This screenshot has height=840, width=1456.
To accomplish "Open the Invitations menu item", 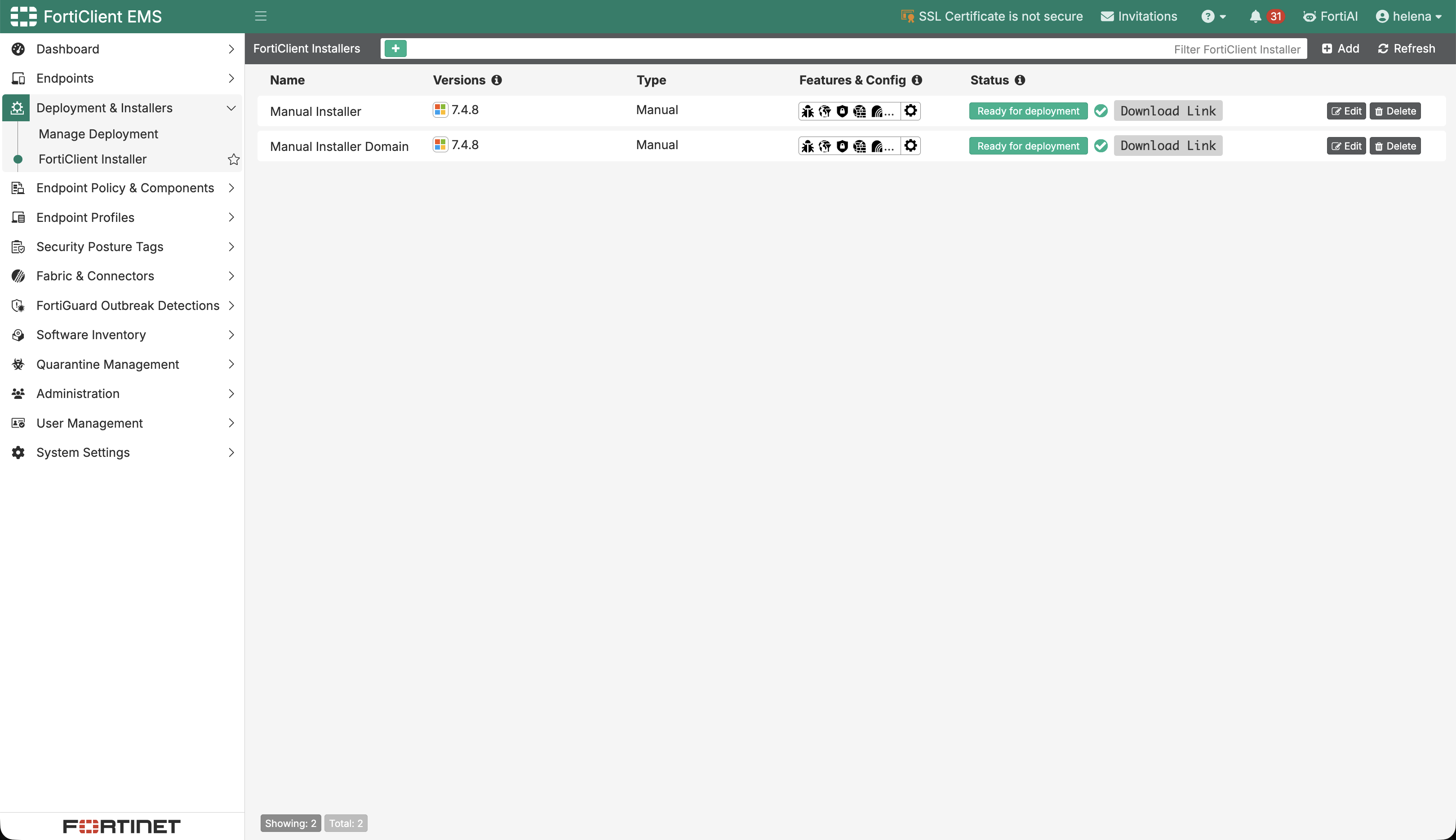I will [1139, 16].
